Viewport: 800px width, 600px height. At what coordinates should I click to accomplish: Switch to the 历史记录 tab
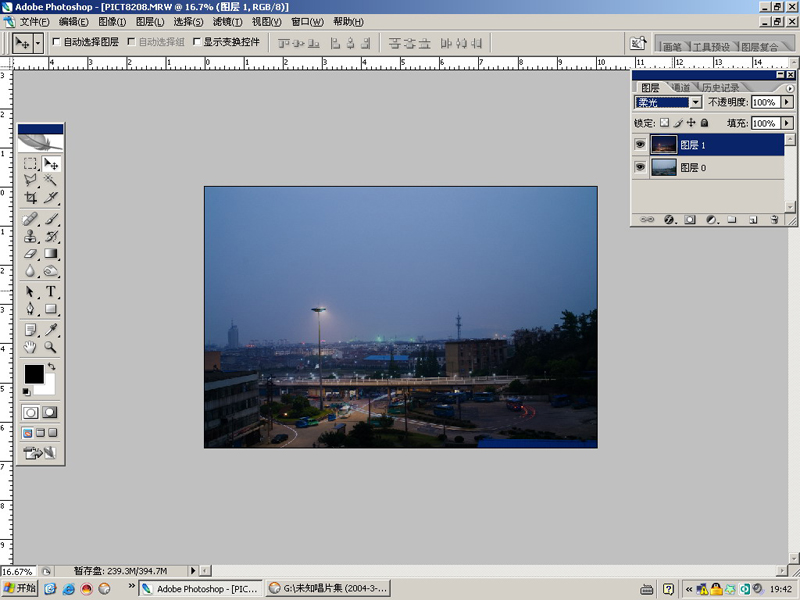pos(720,88)
